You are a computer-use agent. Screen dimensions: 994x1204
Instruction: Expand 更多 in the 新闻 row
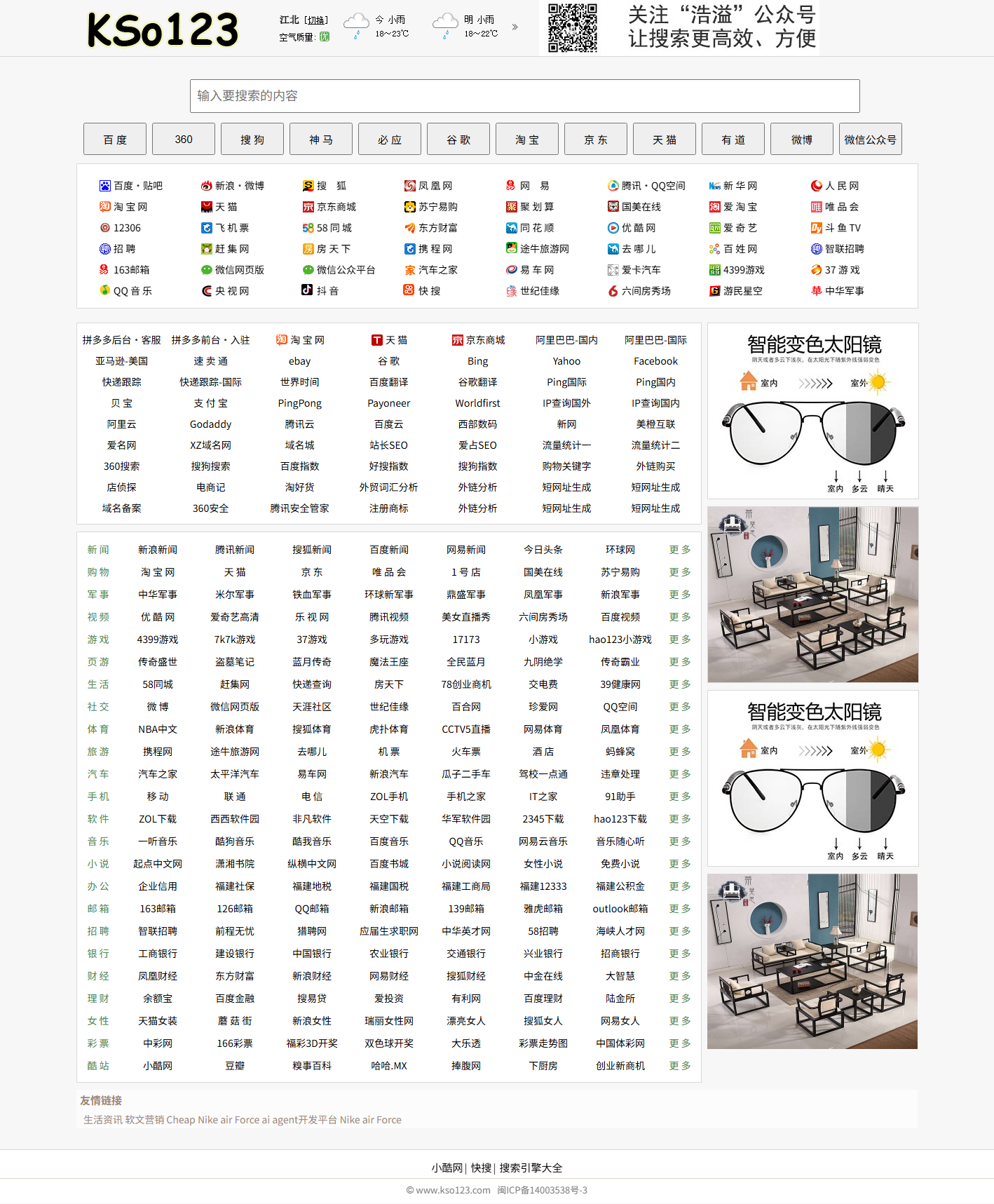tap(679, 550)
